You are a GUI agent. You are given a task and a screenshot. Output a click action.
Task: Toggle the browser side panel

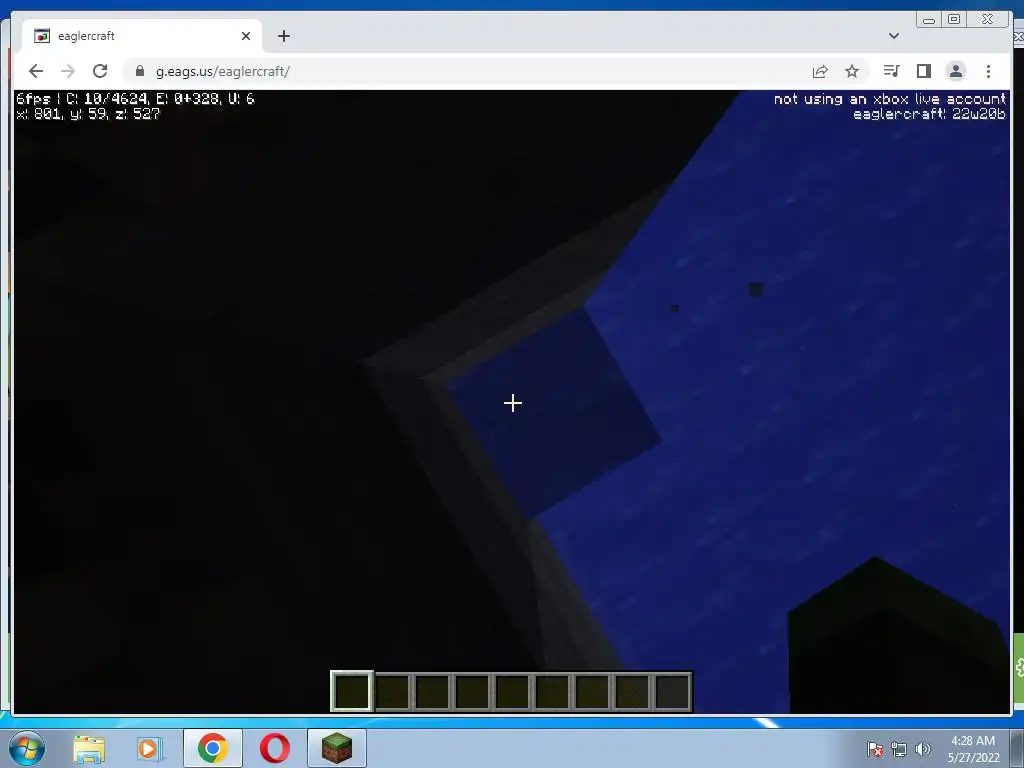click(x=923, y=71)
